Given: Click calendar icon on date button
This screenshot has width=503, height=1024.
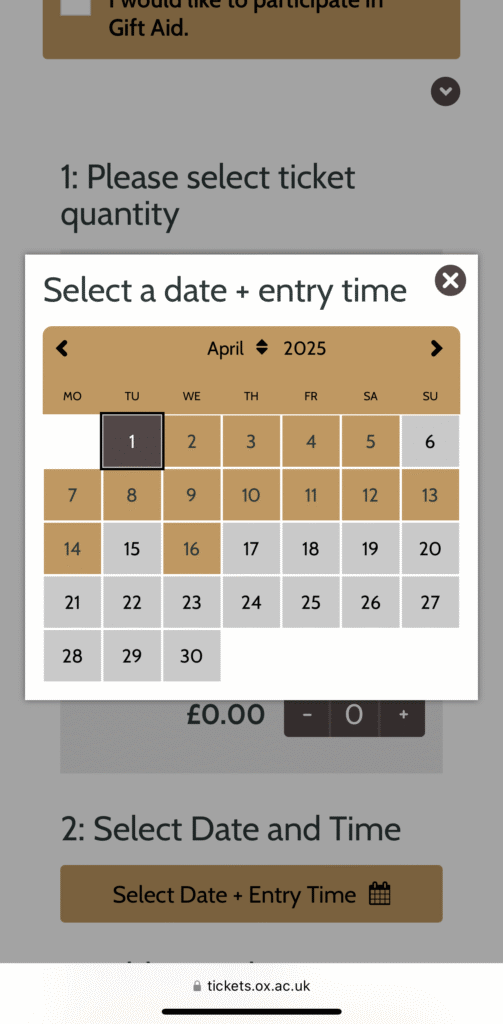Looking at the screenshot, I should 380,893.
